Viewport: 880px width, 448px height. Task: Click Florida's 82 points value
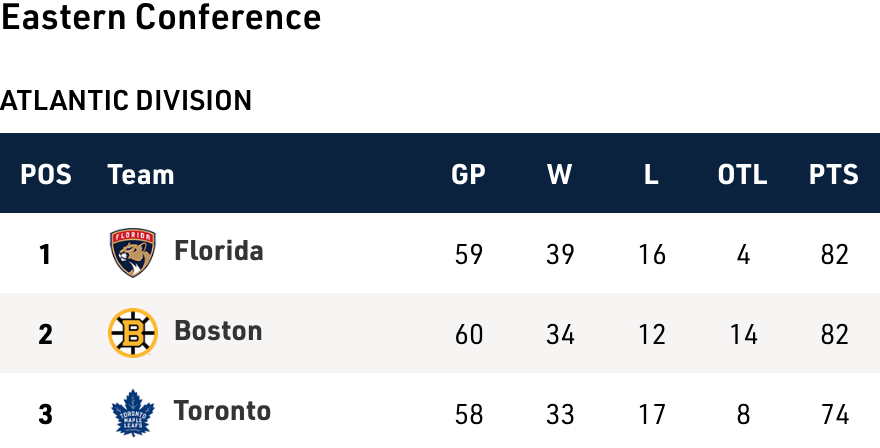[x=834, y=254]
